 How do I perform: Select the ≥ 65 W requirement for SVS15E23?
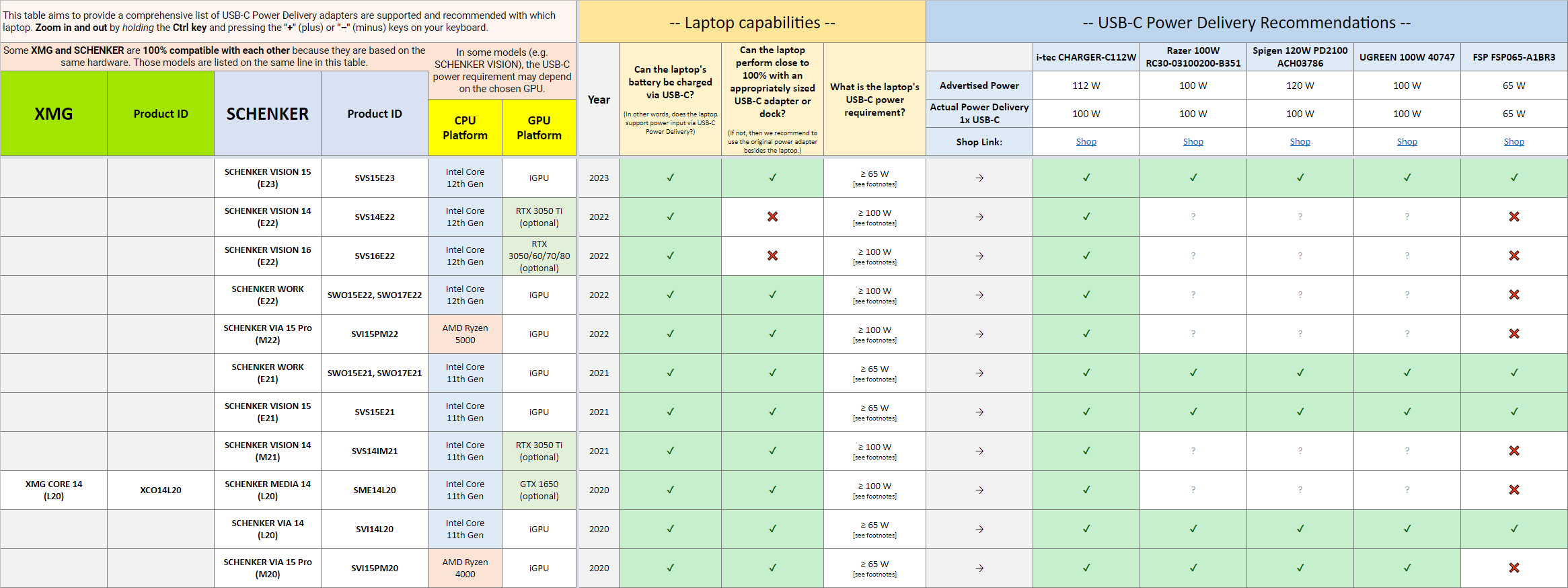tap(874, 178)
